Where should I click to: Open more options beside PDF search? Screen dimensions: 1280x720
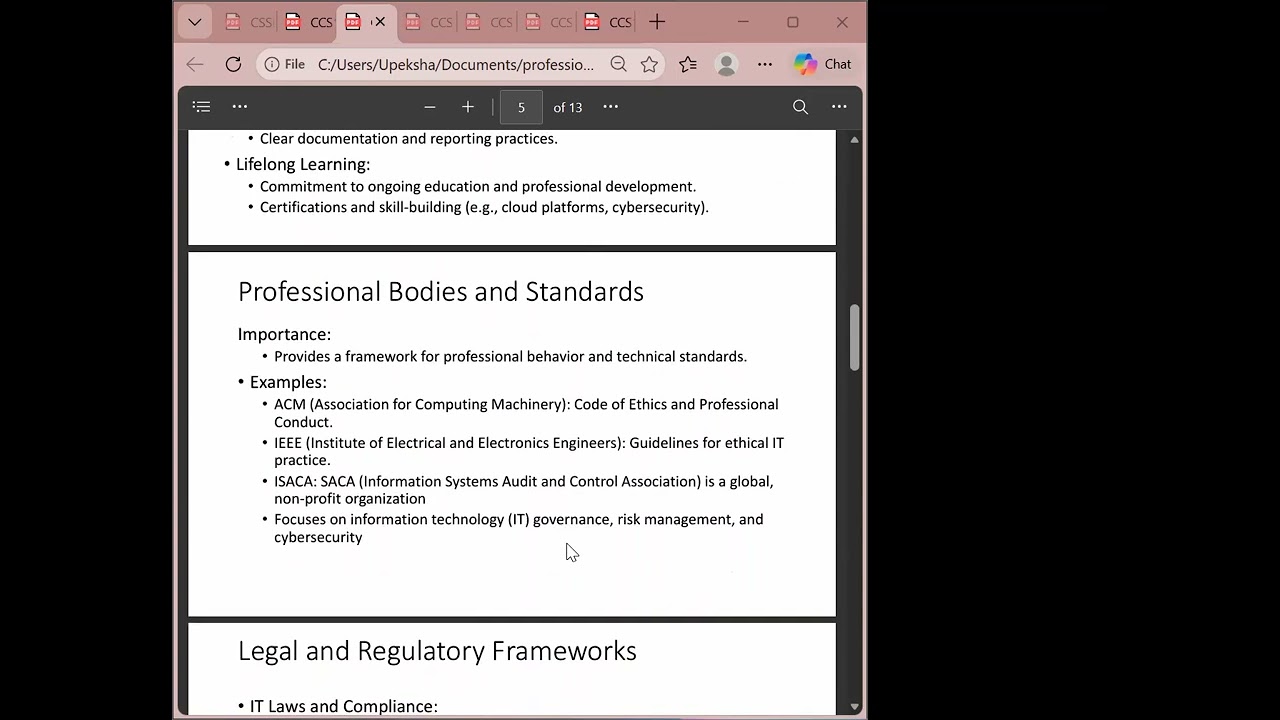coord(839,107)
